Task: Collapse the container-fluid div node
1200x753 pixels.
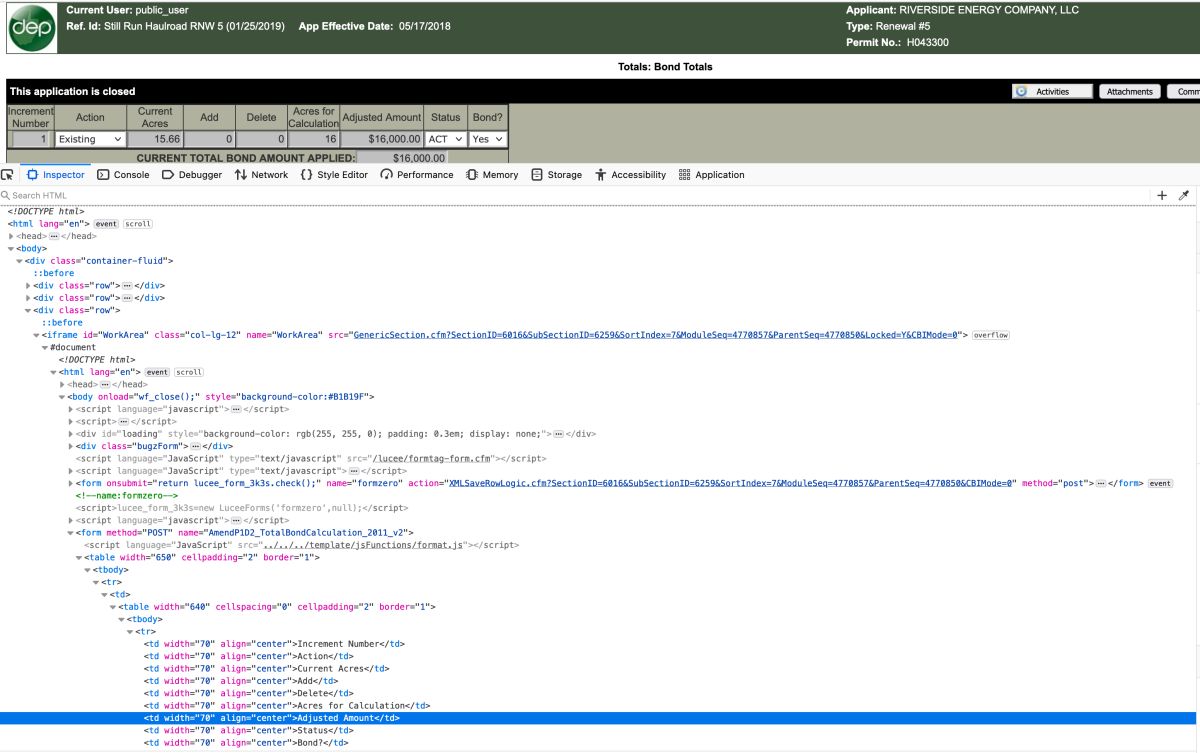Action: click(x=19, y=261)
